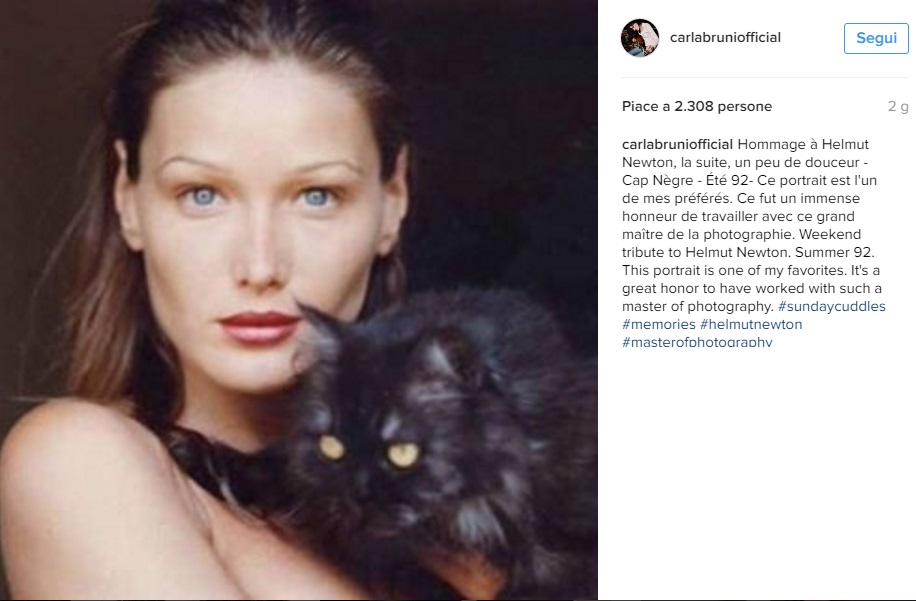Open the #sundaycuddles hashtag
916x601 pixels.
(831, 306)
